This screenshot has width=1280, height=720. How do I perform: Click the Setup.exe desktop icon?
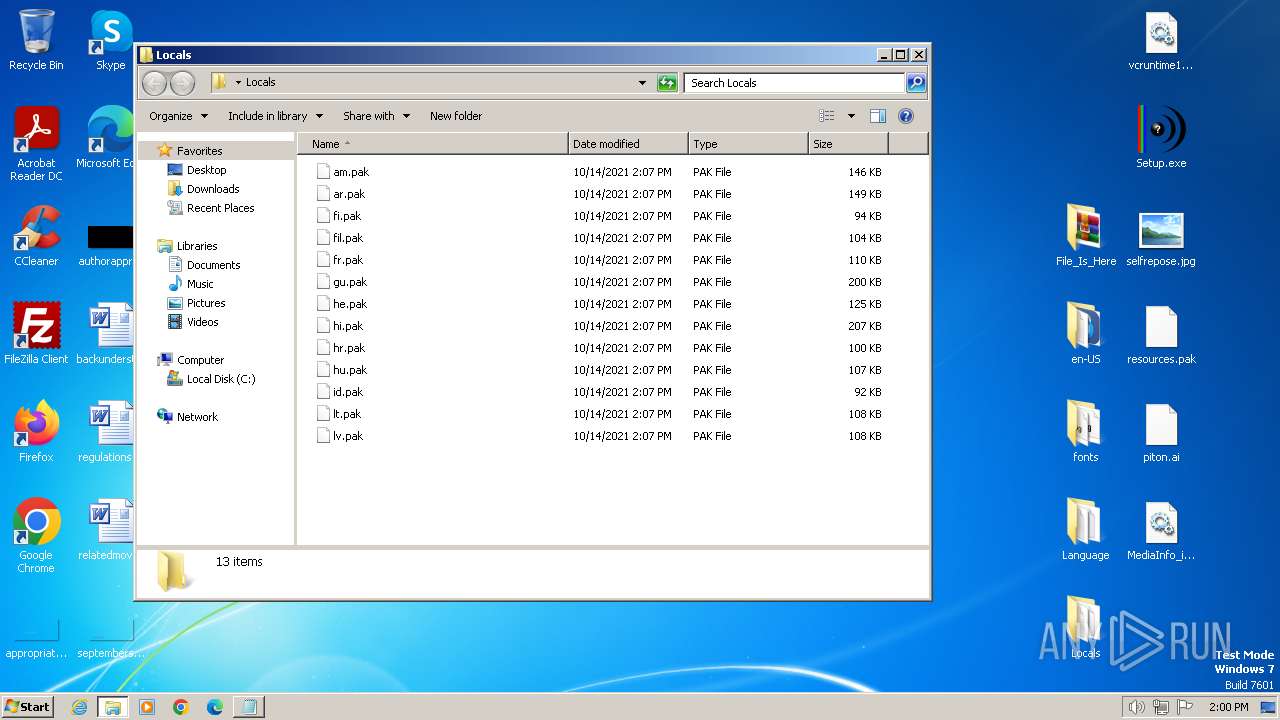(1161, 138)
